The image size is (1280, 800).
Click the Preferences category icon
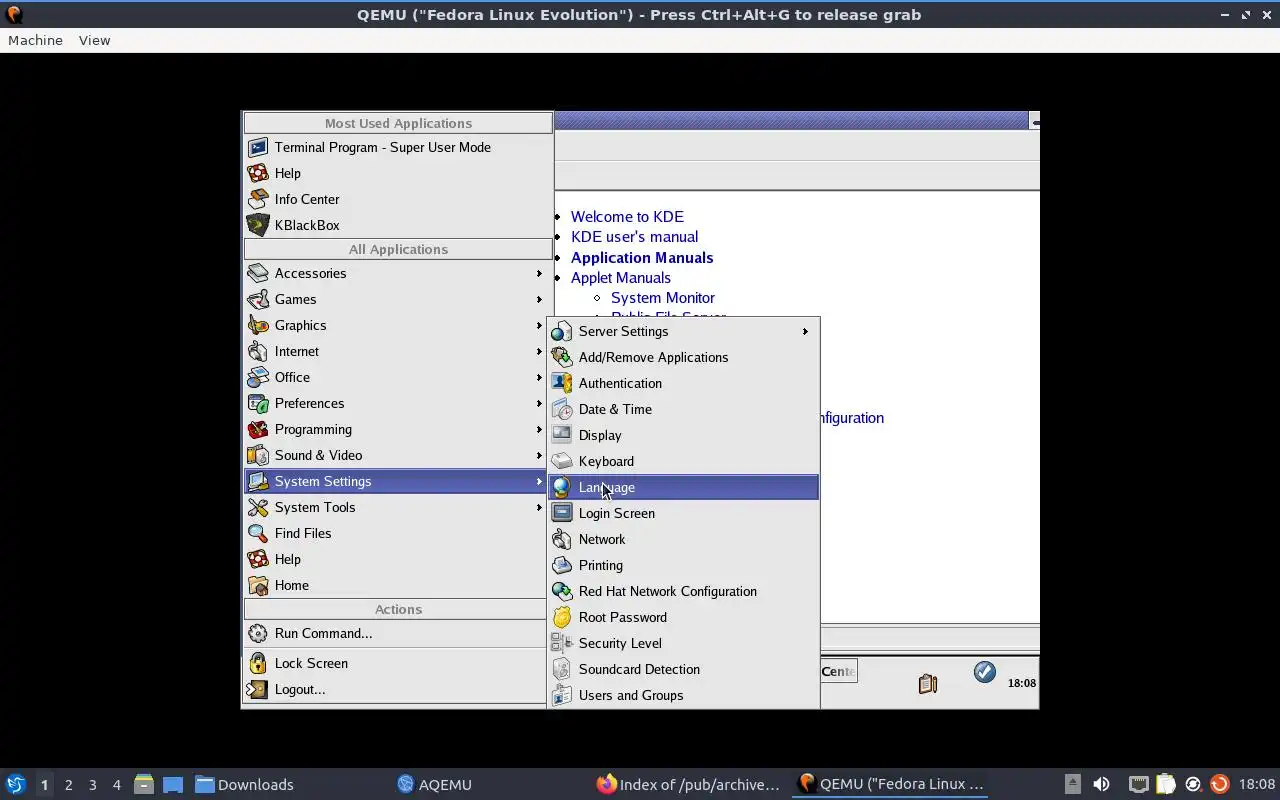click(x=258, y=403)
